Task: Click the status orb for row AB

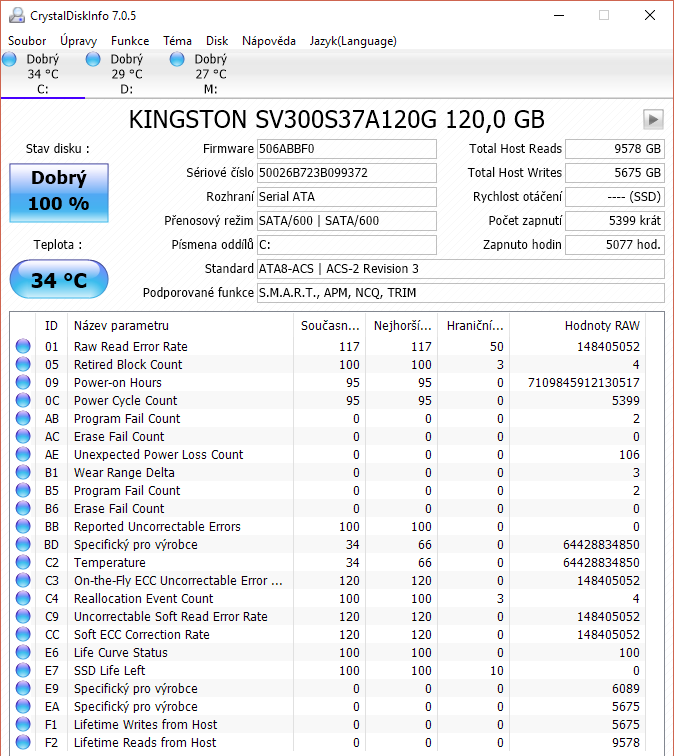Action: point(23,418)
